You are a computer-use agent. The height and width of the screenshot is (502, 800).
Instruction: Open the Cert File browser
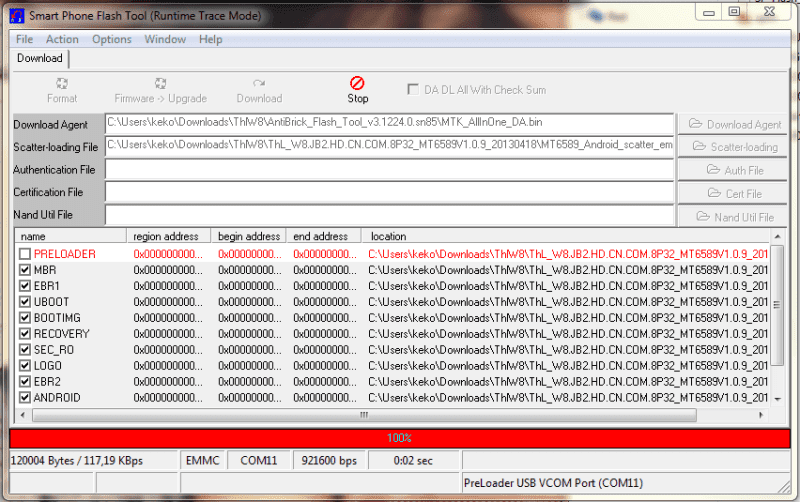[733, 193]
